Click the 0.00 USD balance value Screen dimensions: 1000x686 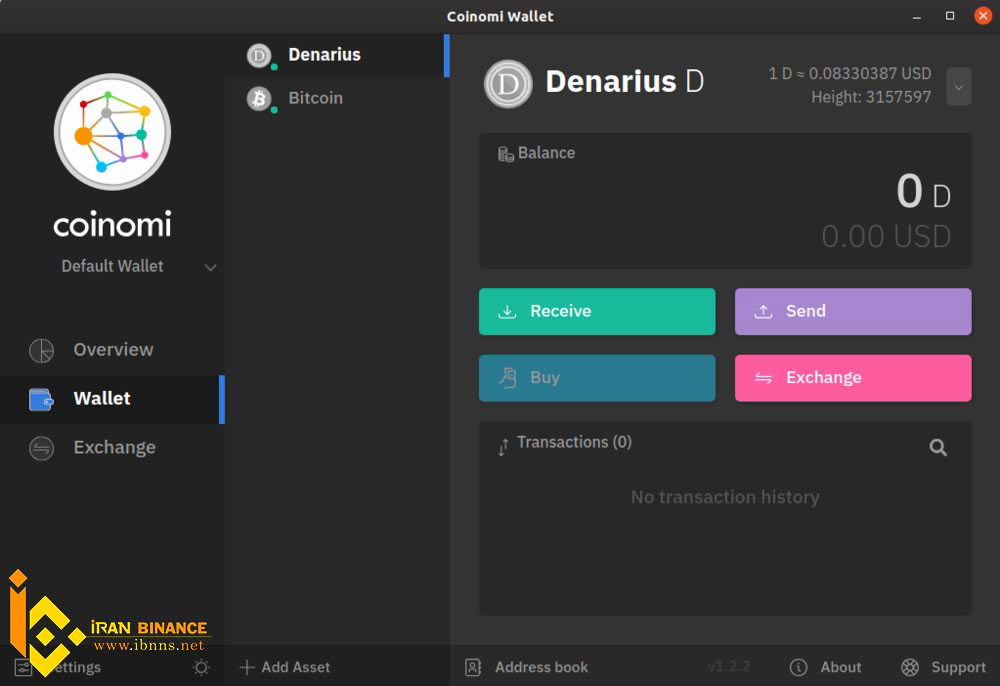(886, 237)
